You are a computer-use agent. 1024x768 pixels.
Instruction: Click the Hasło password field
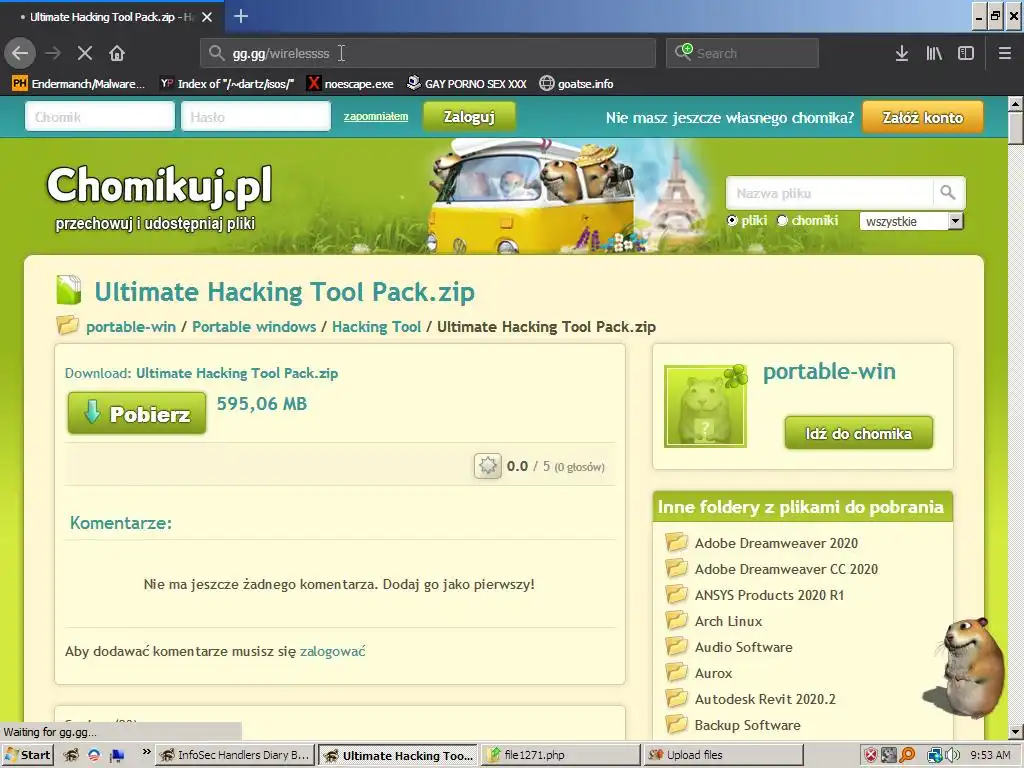click(x=256, y=117)
